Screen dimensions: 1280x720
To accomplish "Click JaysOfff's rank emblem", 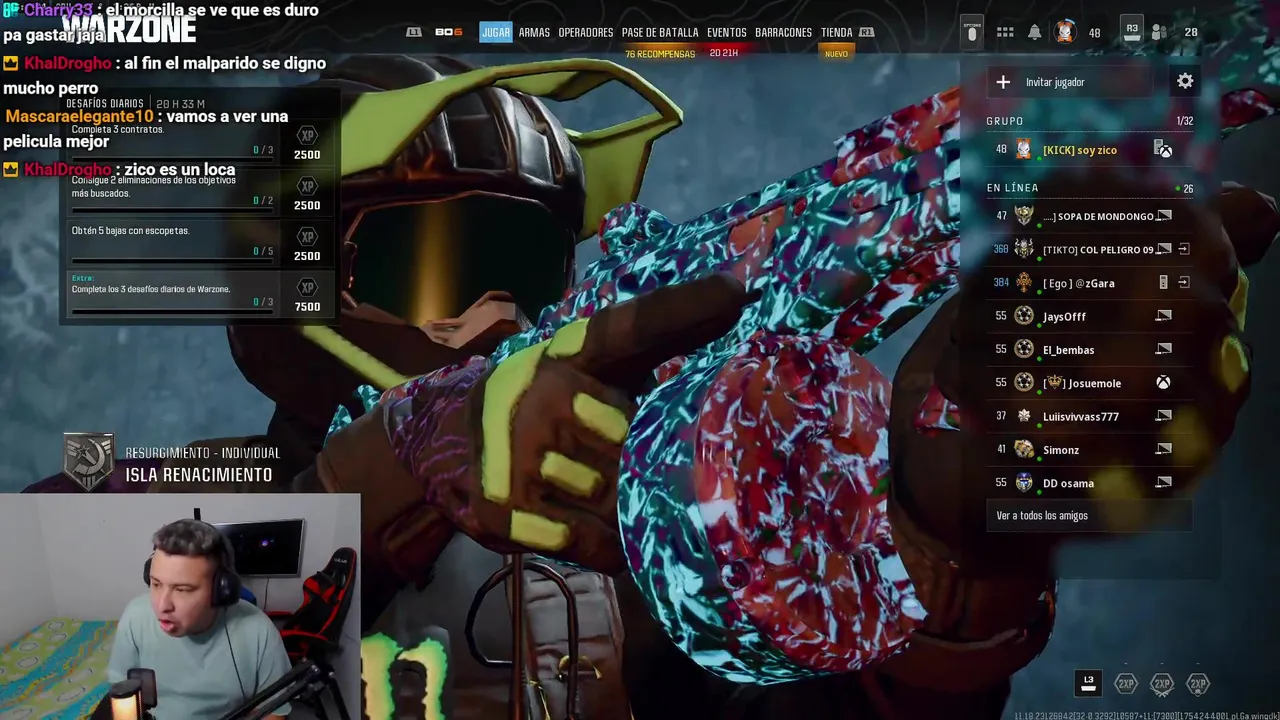I will (1024, 316).
